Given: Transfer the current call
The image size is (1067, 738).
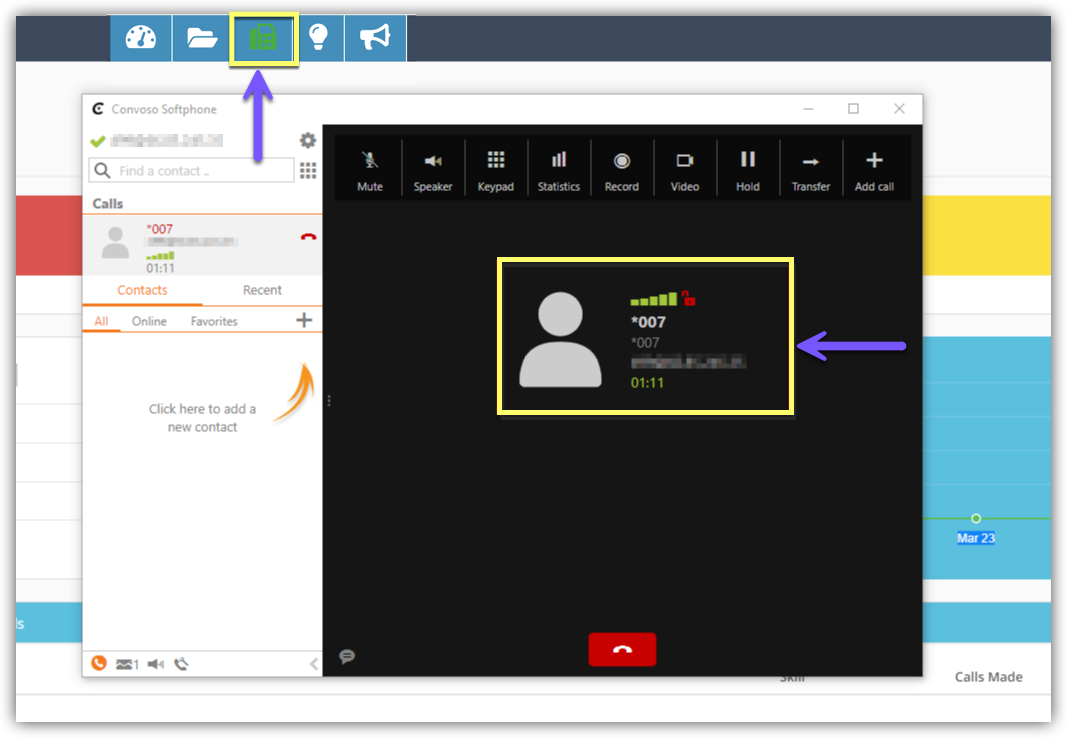Looking at the screenshot, I should point(811,169).
